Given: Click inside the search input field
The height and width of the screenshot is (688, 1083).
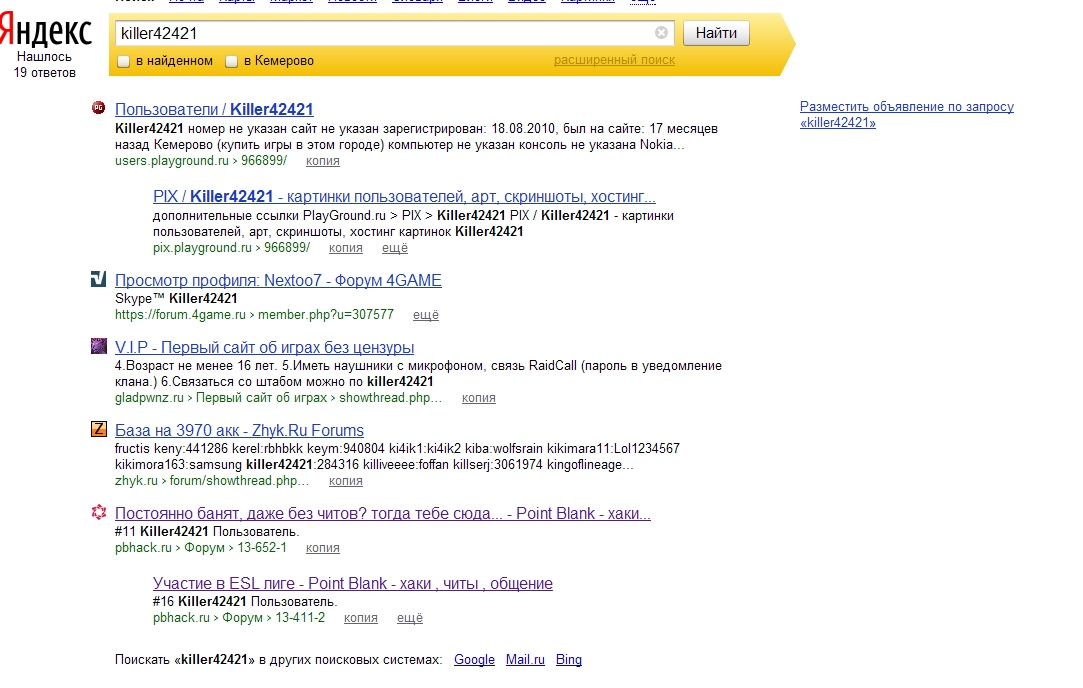Looking at the screenshot, I should coord(380,33).
